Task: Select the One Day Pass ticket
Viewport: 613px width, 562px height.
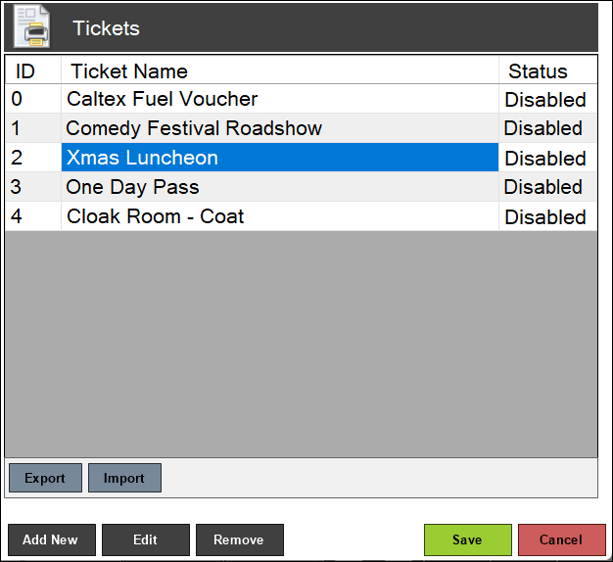Action: pyautogui.click(x=280, y=187)
